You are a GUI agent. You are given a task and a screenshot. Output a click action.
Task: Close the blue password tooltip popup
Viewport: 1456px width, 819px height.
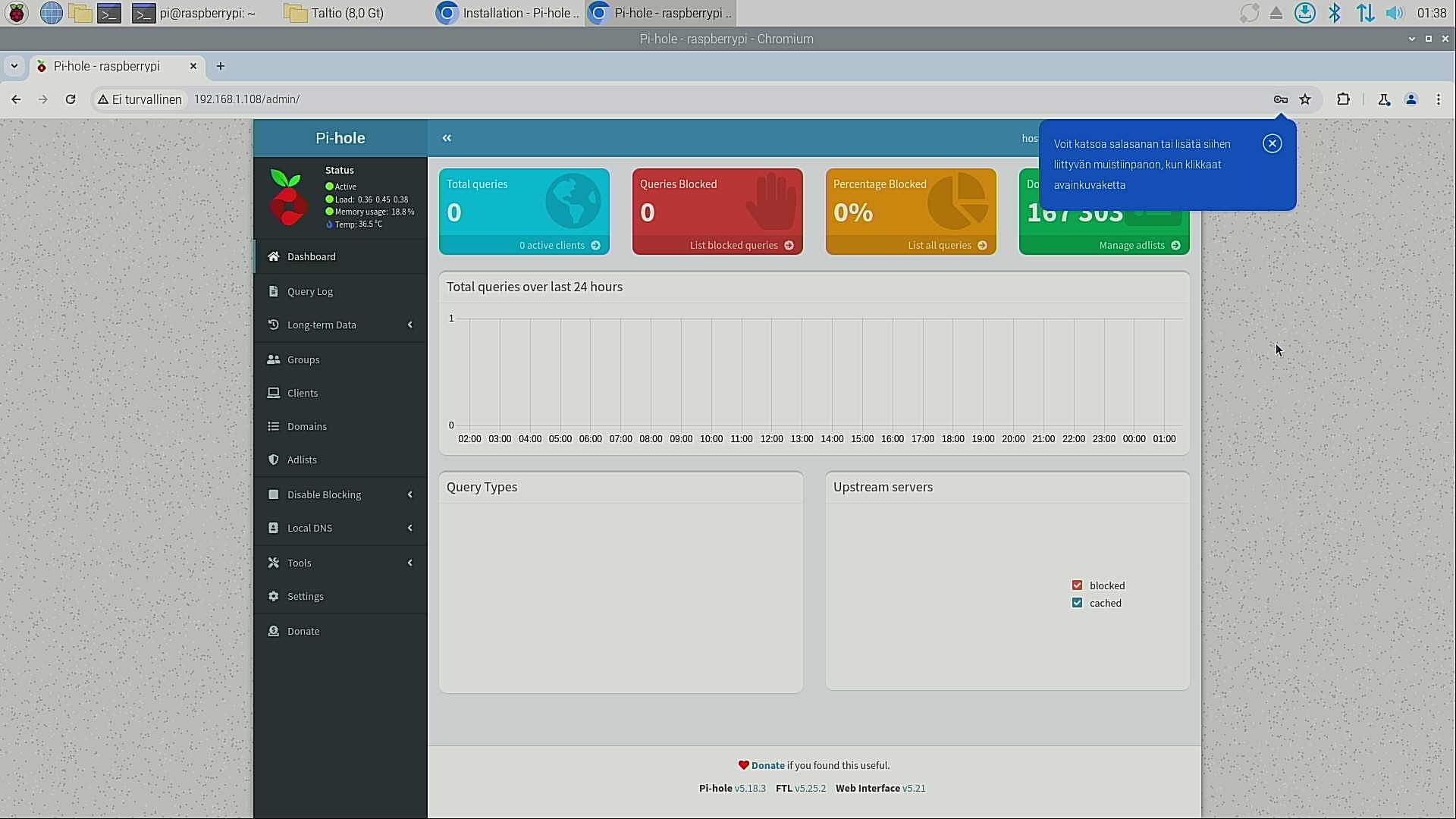pos(1272,143)
